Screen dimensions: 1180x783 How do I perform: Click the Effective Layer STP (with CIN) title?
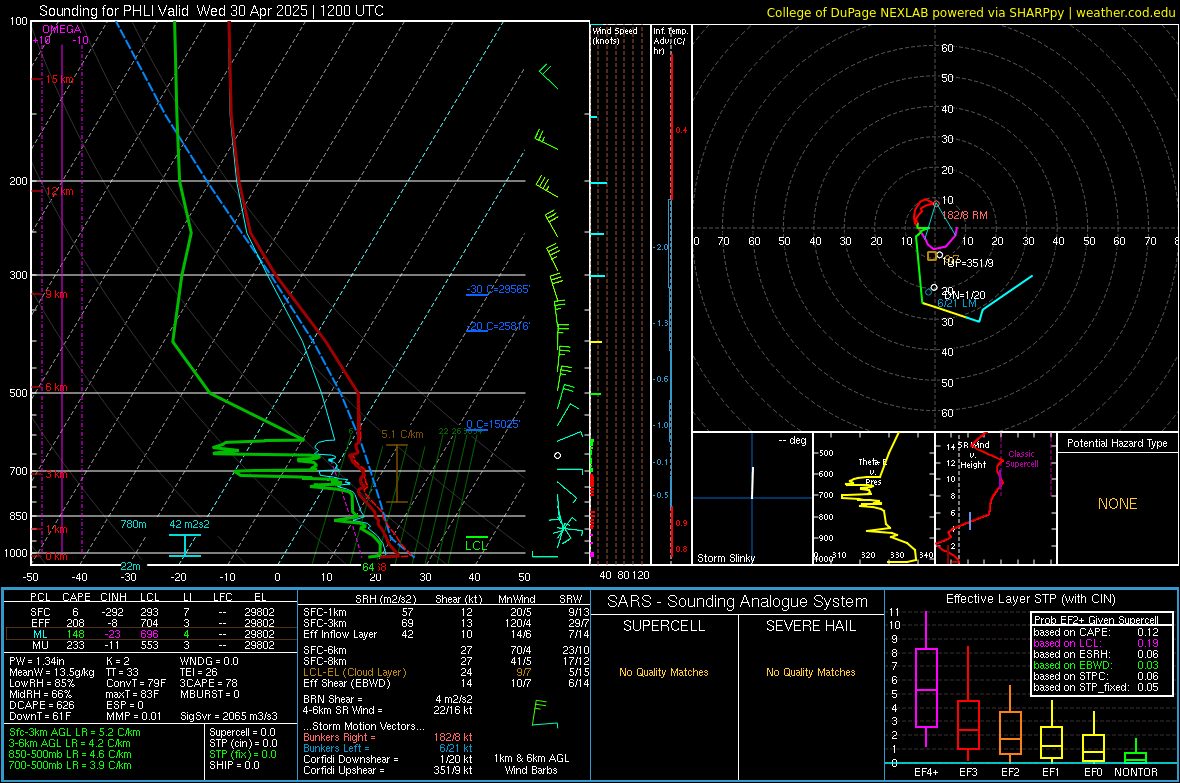(1030, 599)
